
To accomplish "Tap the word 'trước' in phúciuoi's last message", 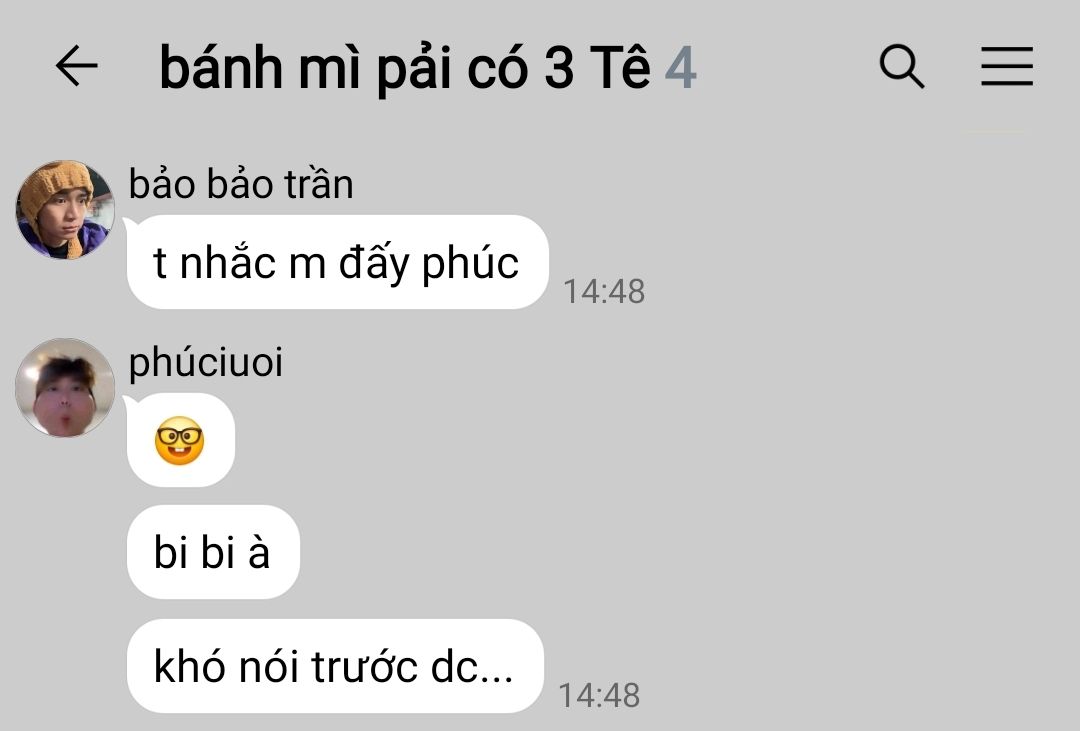I will coord(364,666).
